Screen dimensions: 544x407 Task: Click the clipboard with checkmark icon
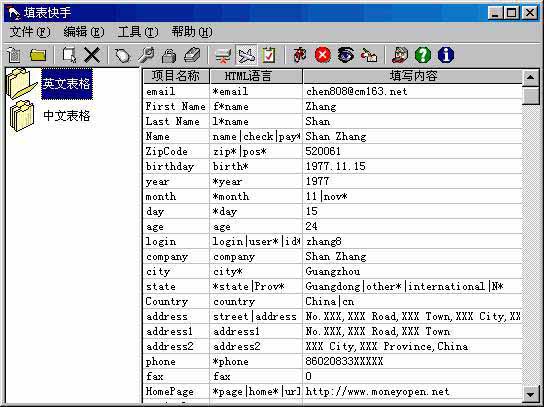[x=269, y=55]
